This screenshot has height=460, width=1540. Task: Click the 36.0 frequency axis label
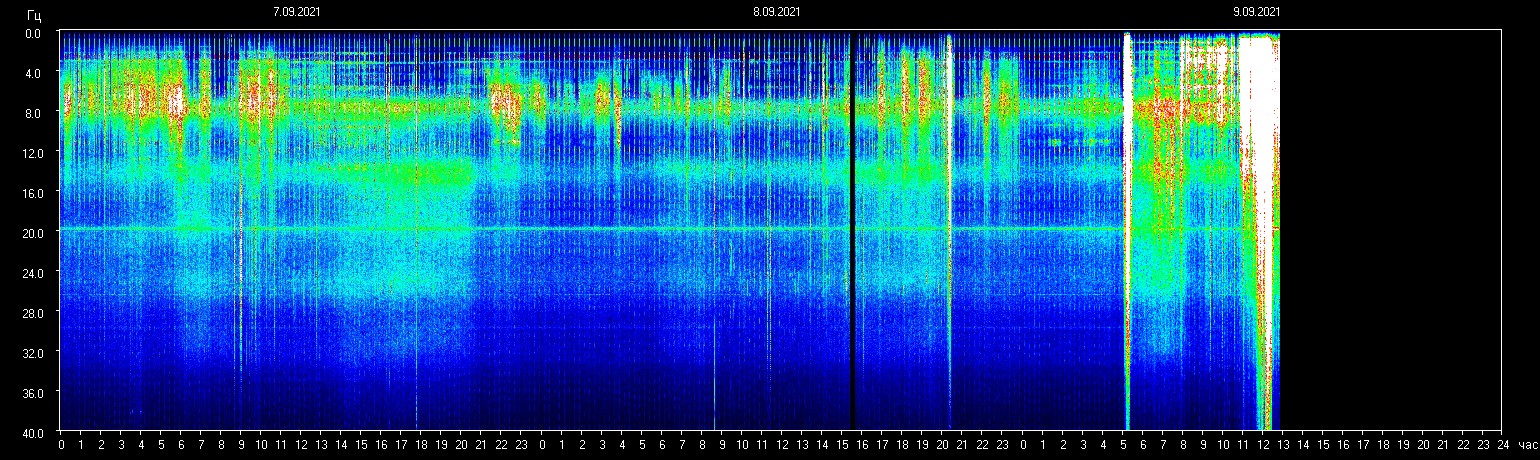33,392
